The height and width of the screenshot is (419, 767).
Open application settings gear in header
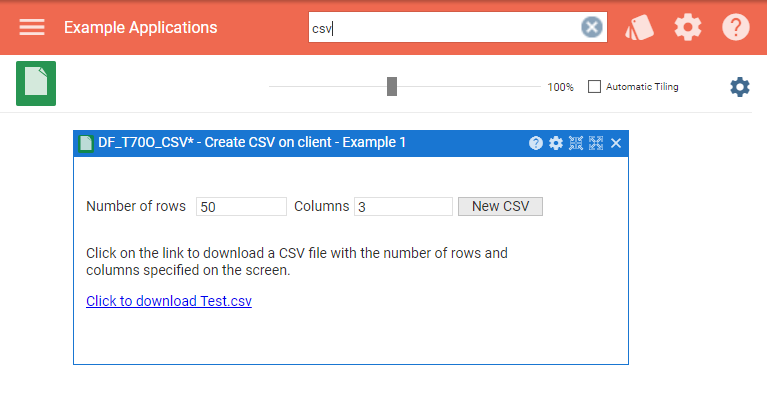(x=688, y=27)
